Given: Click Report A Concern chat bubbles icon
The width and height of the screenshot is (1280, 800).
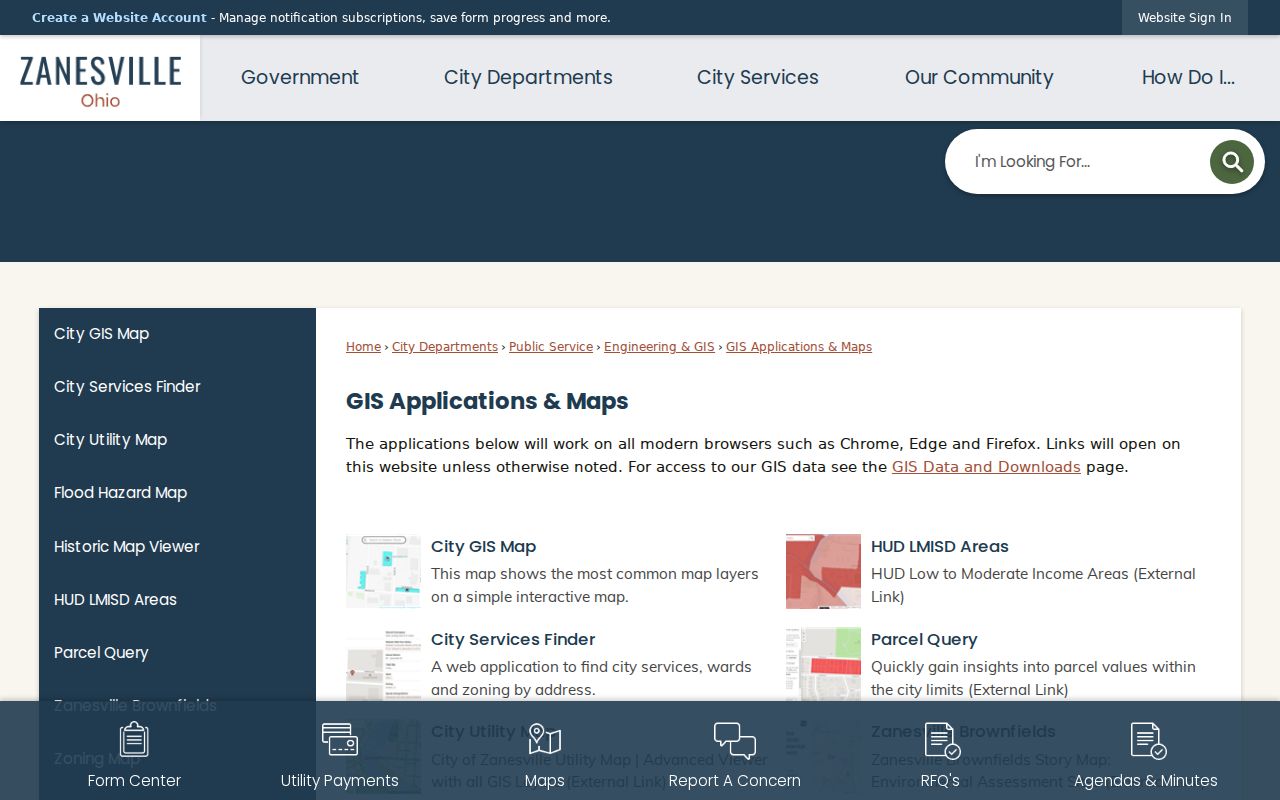Looking at the screenshot, I should [735, 741].
